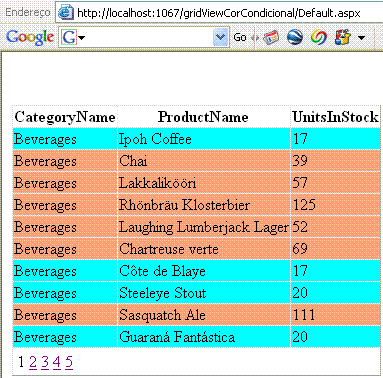Screen dimensions: 383x378
Task: Click the Ipoh Coffee product cell
Action: [x=204, y=139]
